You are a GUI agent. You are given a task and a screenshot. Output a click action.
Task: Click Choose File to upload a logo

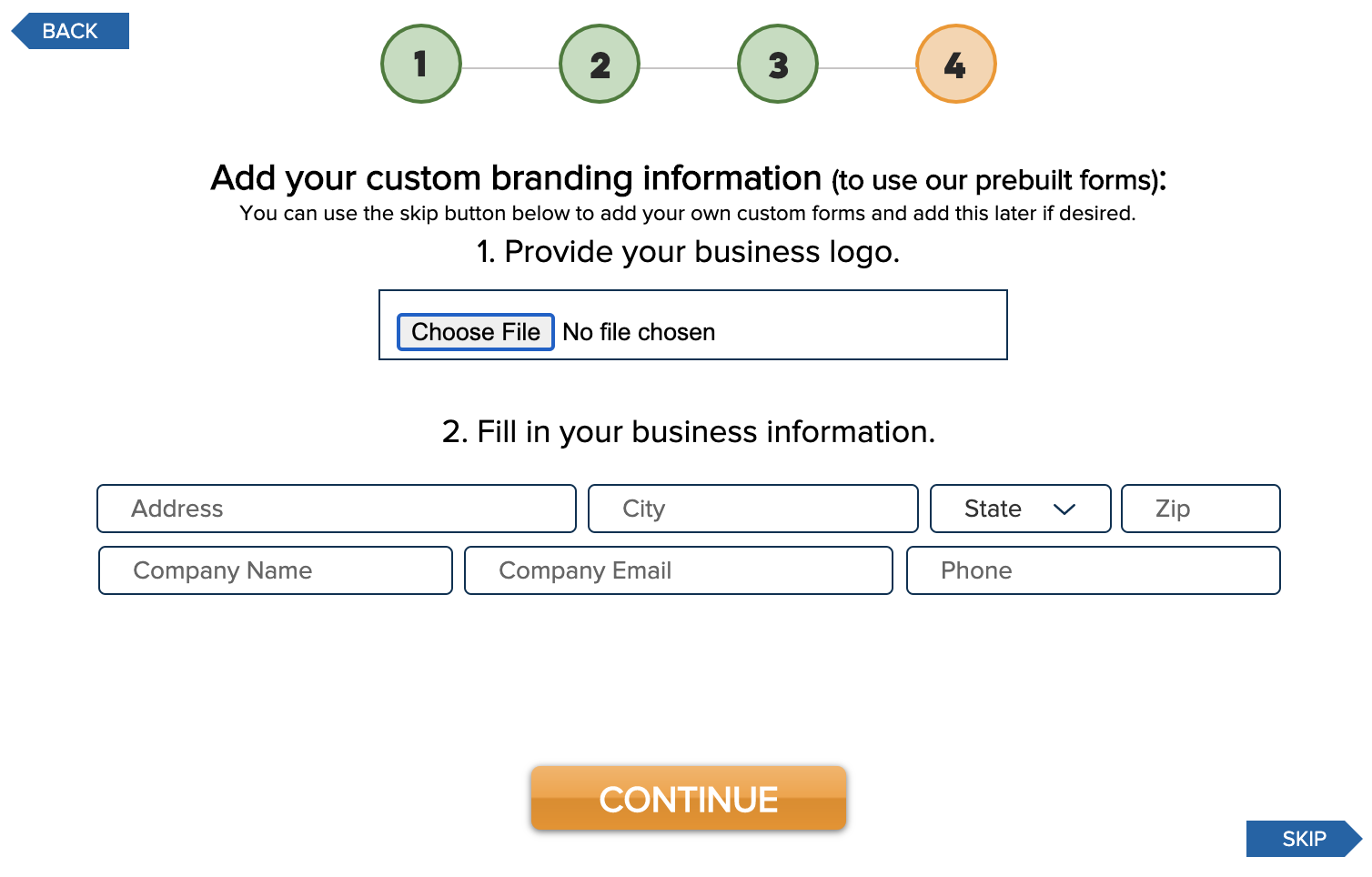pos(476,332)
